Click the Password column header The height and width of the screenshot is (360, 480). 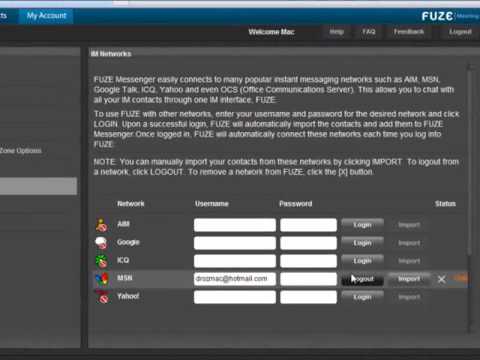[295, 204]
